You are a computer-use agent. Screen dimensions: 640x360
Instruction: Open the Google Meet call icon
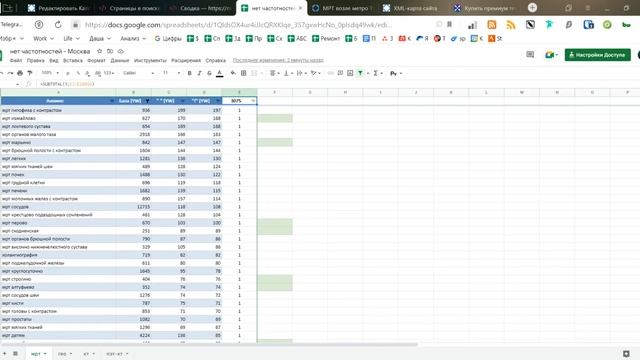click(x=551, y=55)
